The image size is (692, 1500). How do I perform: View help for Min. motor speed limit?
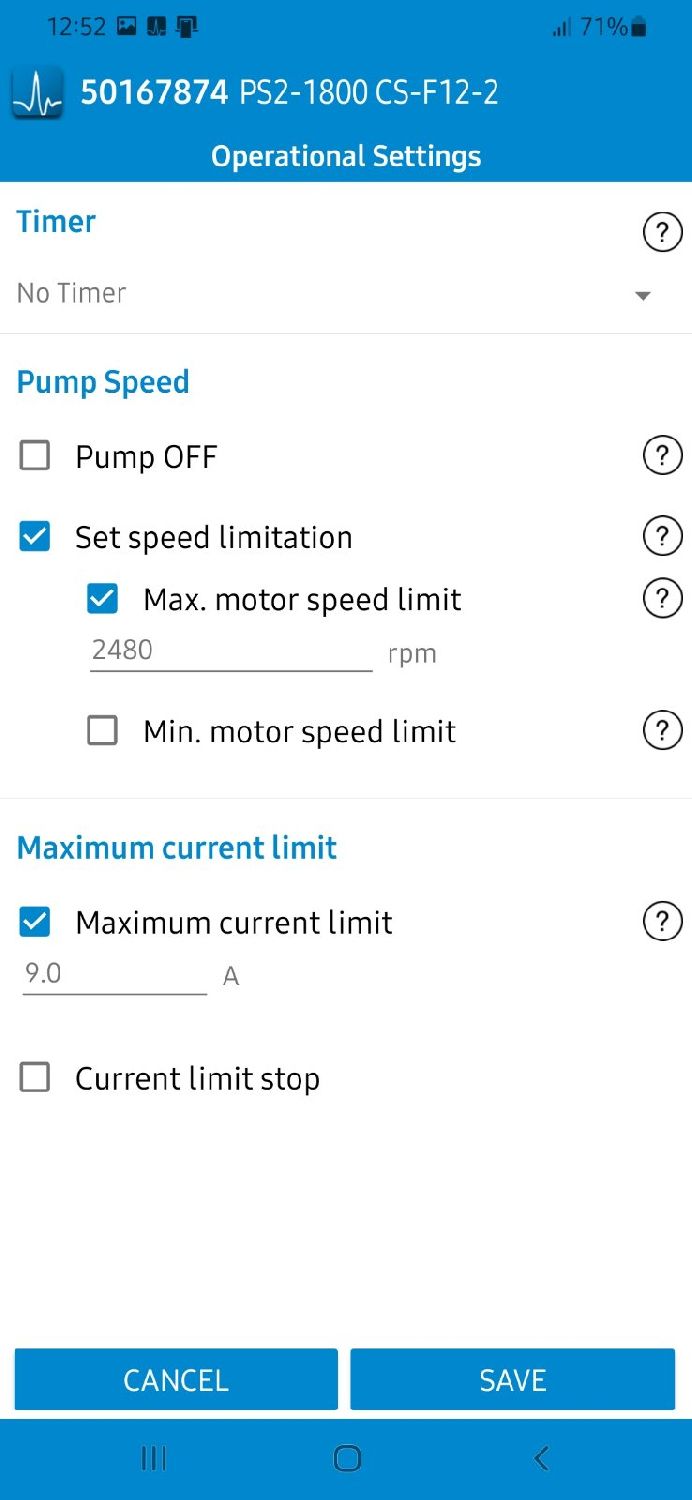(x=661, y=731)
